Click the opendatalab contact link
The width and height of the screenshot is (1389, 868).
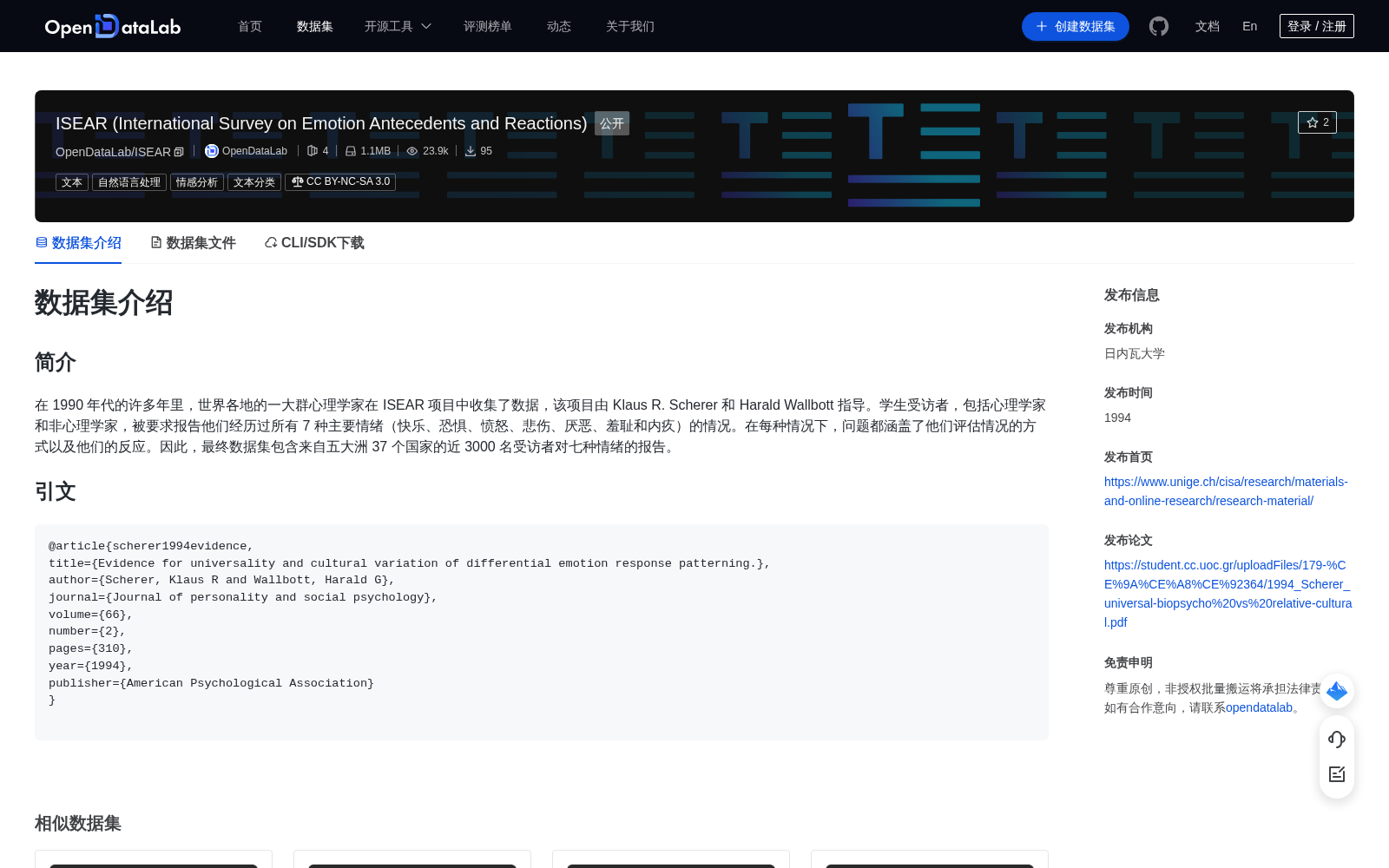click(x=1259, y=707)
